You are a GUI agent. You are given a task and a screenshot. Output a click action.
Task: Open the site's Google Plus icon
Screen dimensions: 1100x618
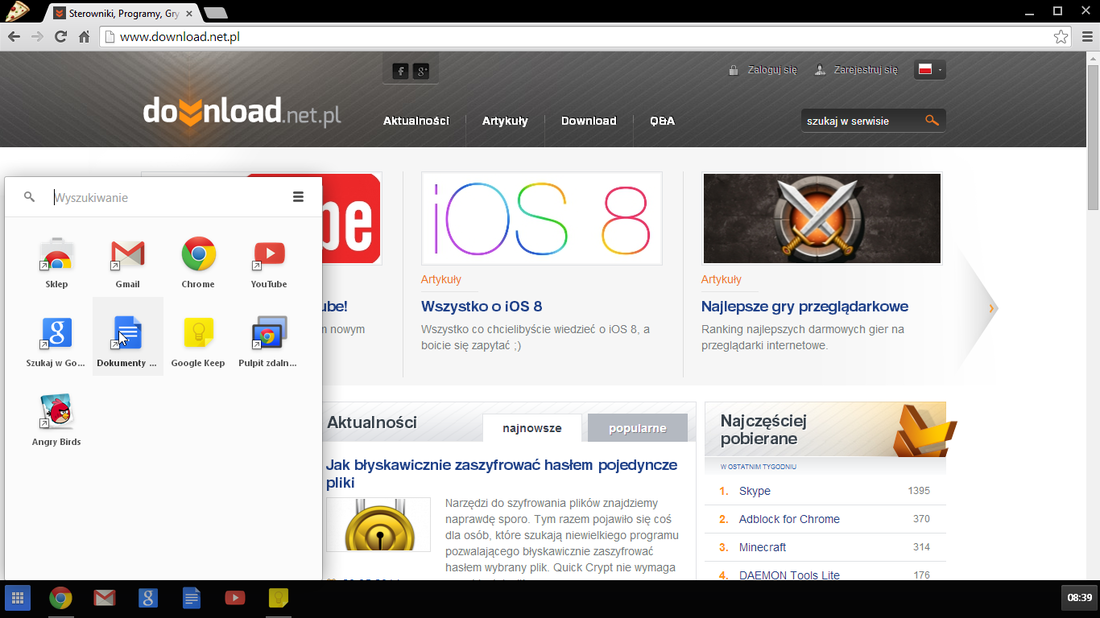[x=422, y=71]
